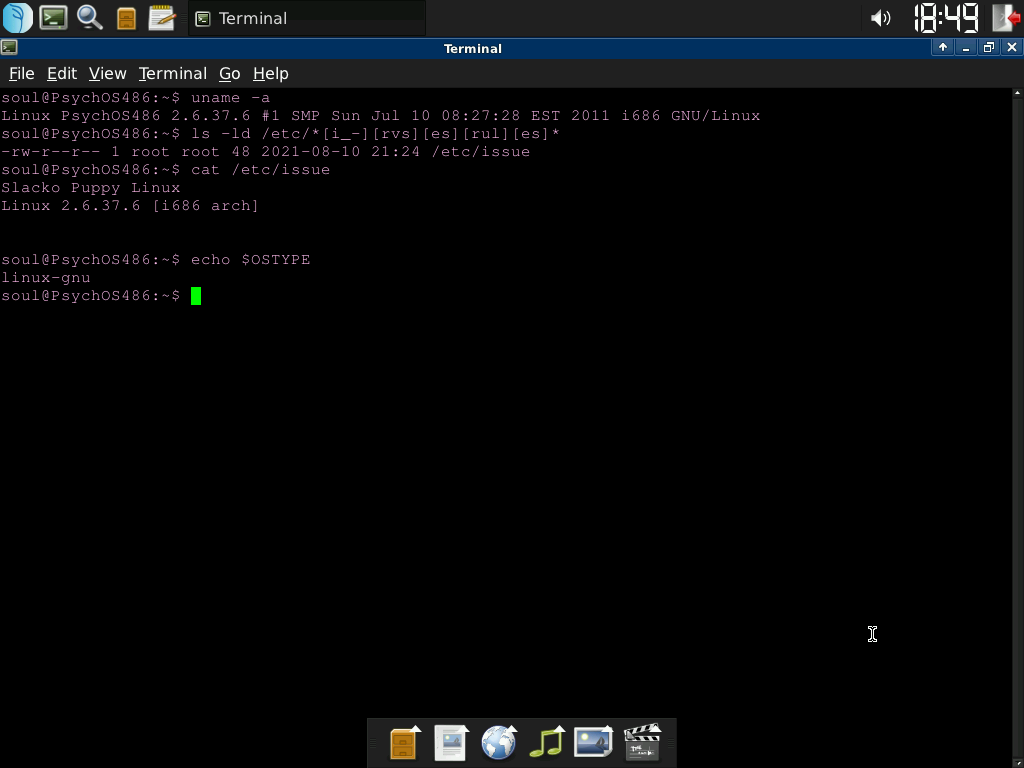This screenshot has height=768, width=1024.
Task: Click the speaker volume icon
Action: pyautogui.click(x=881, y=18)
